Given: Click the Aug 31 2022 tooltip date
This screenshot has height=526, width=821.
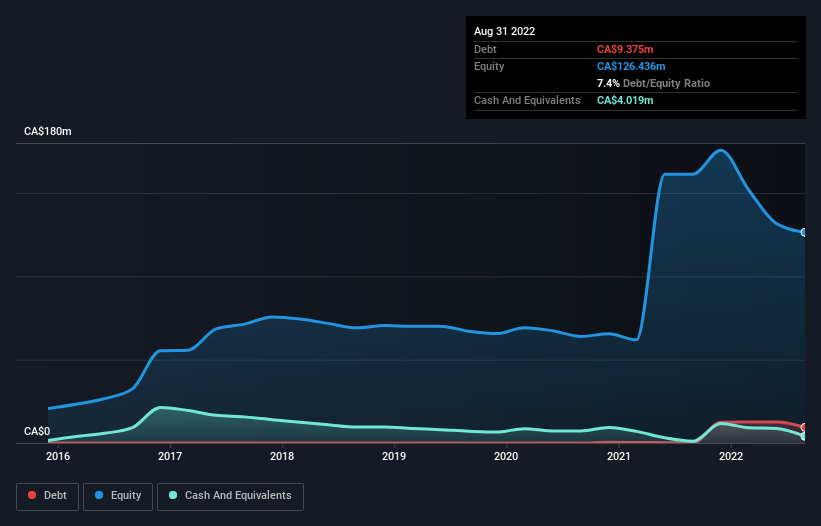Looking at the screenshot, I should tap(505, 31).
